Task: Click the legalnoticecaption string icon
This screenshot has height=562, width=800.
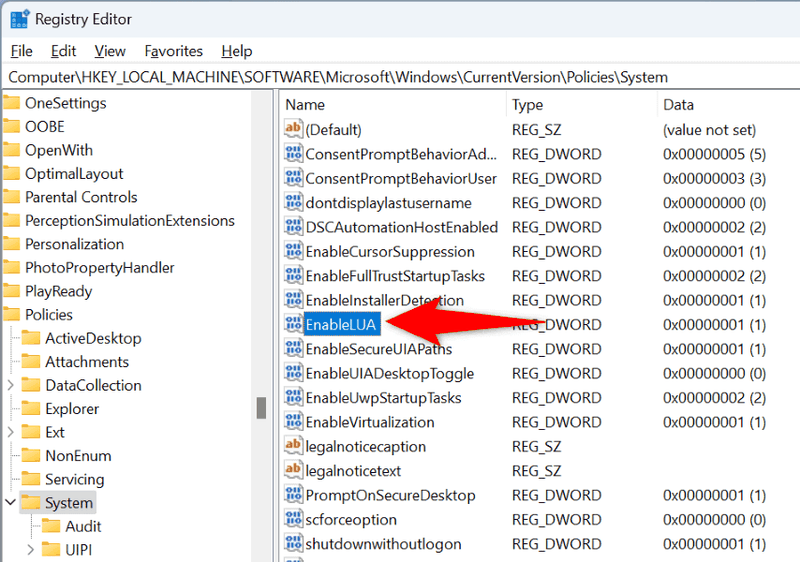Action: (293, 446)
